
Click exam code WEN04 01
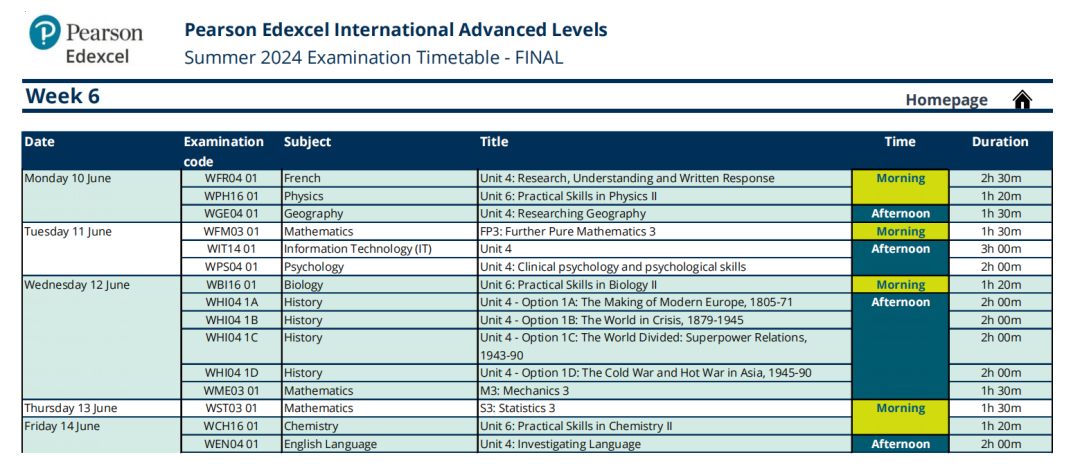click(231, 444)
